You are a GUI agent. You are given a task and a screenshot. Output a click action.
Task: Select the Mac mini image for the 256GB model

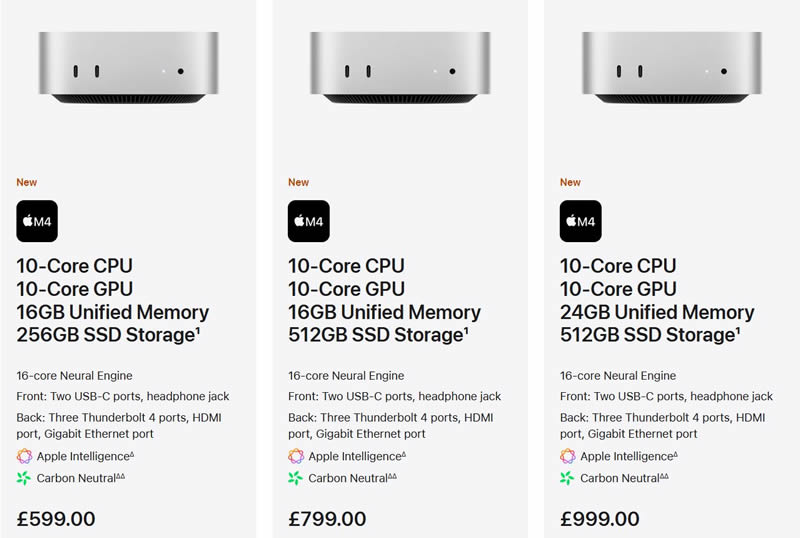(127, 68)
